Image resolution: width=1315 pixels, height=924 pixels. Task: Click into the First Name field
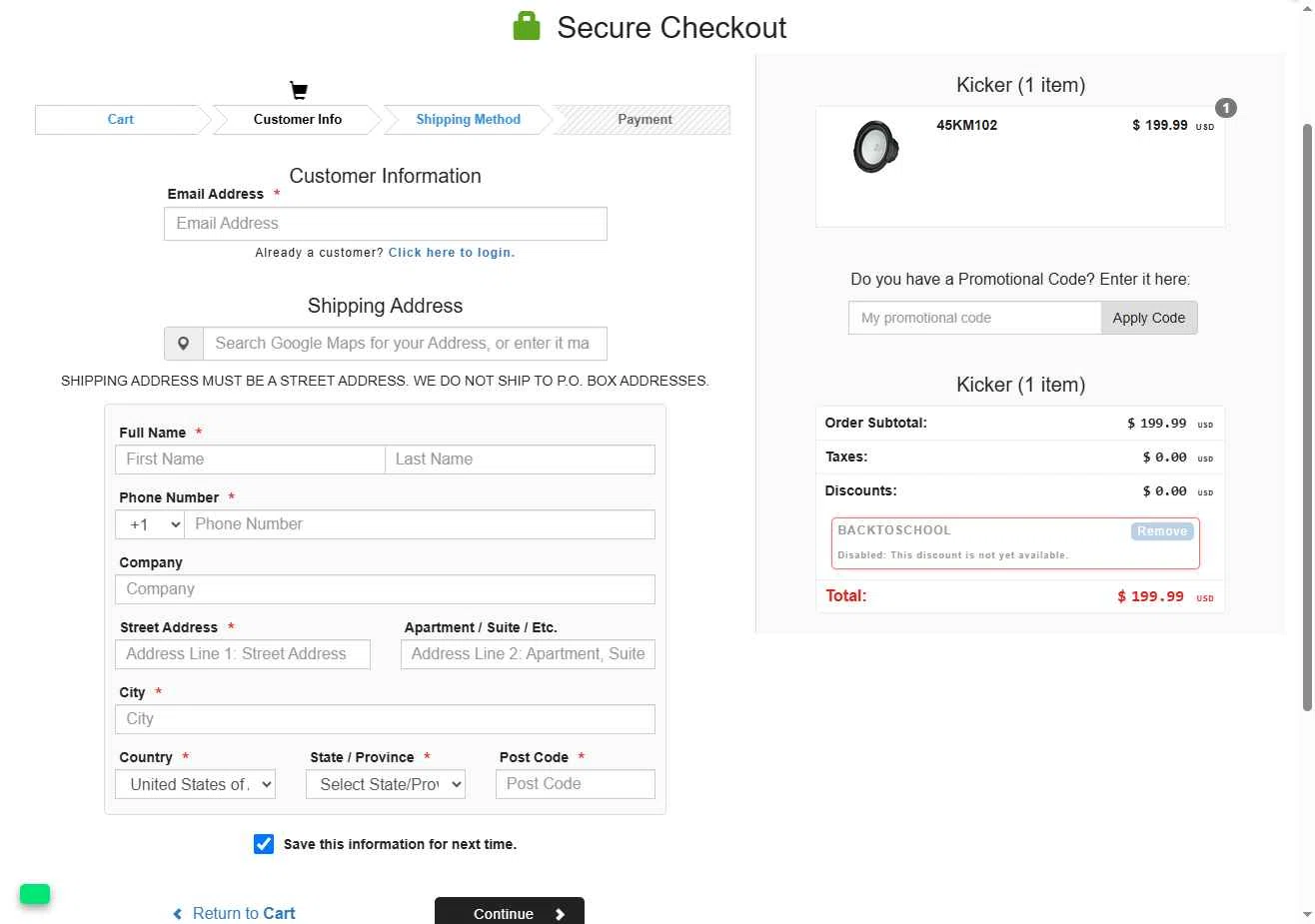[x=251, y=460]
